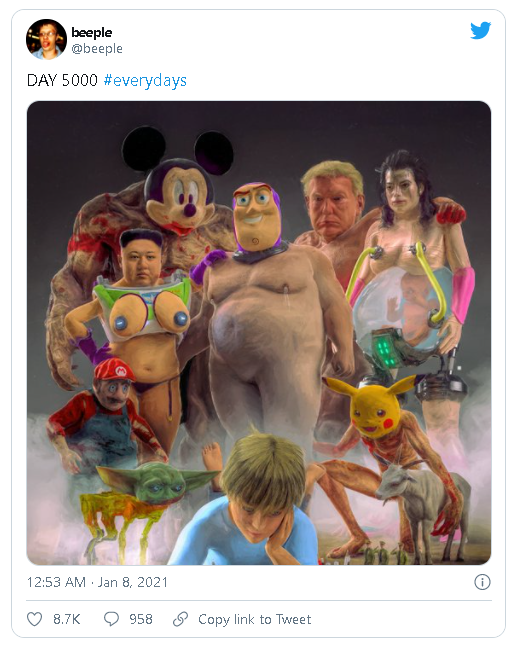Click the Jan 8, 2021 date

132,582
